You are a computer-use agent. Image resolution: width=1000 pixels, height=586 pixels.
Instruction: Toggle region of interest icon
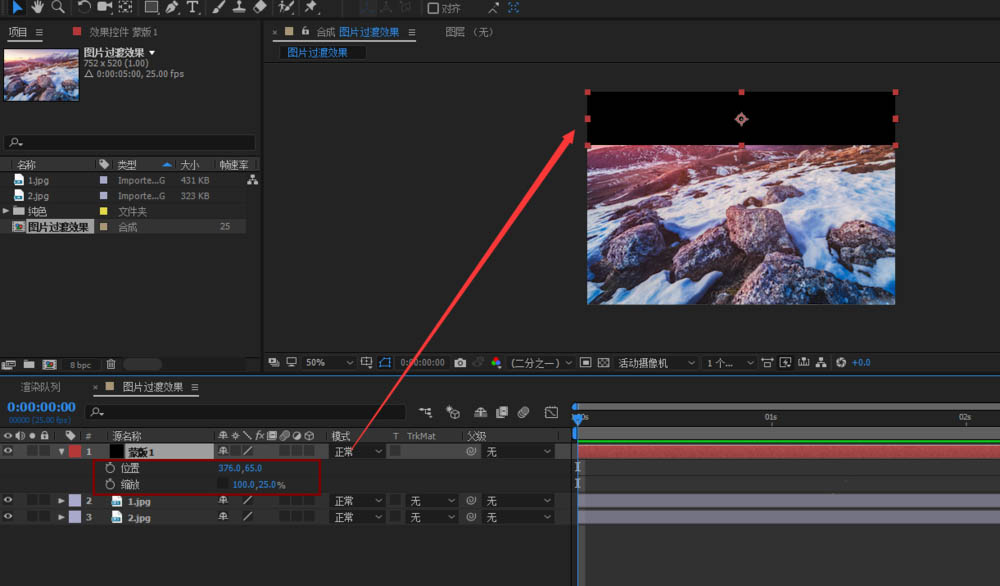[585, 363]
